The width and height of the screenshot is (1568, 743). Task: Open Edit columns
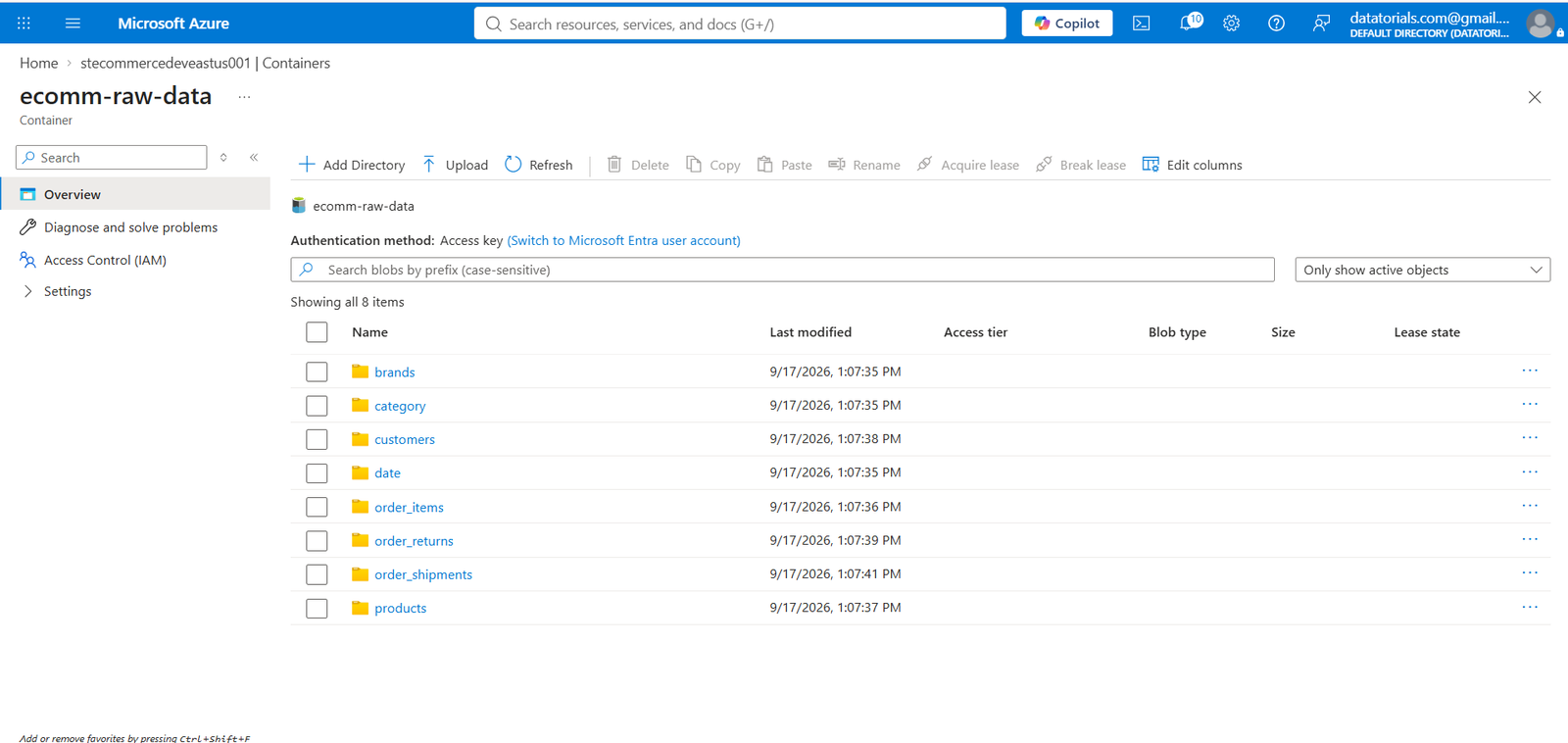(1192, 165)
